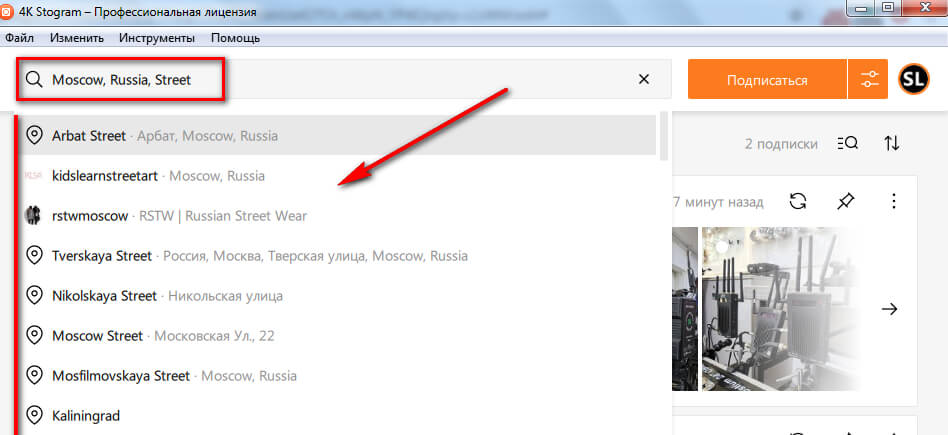Select Nikolskaya Street suggestion

(x=339, y=295)
